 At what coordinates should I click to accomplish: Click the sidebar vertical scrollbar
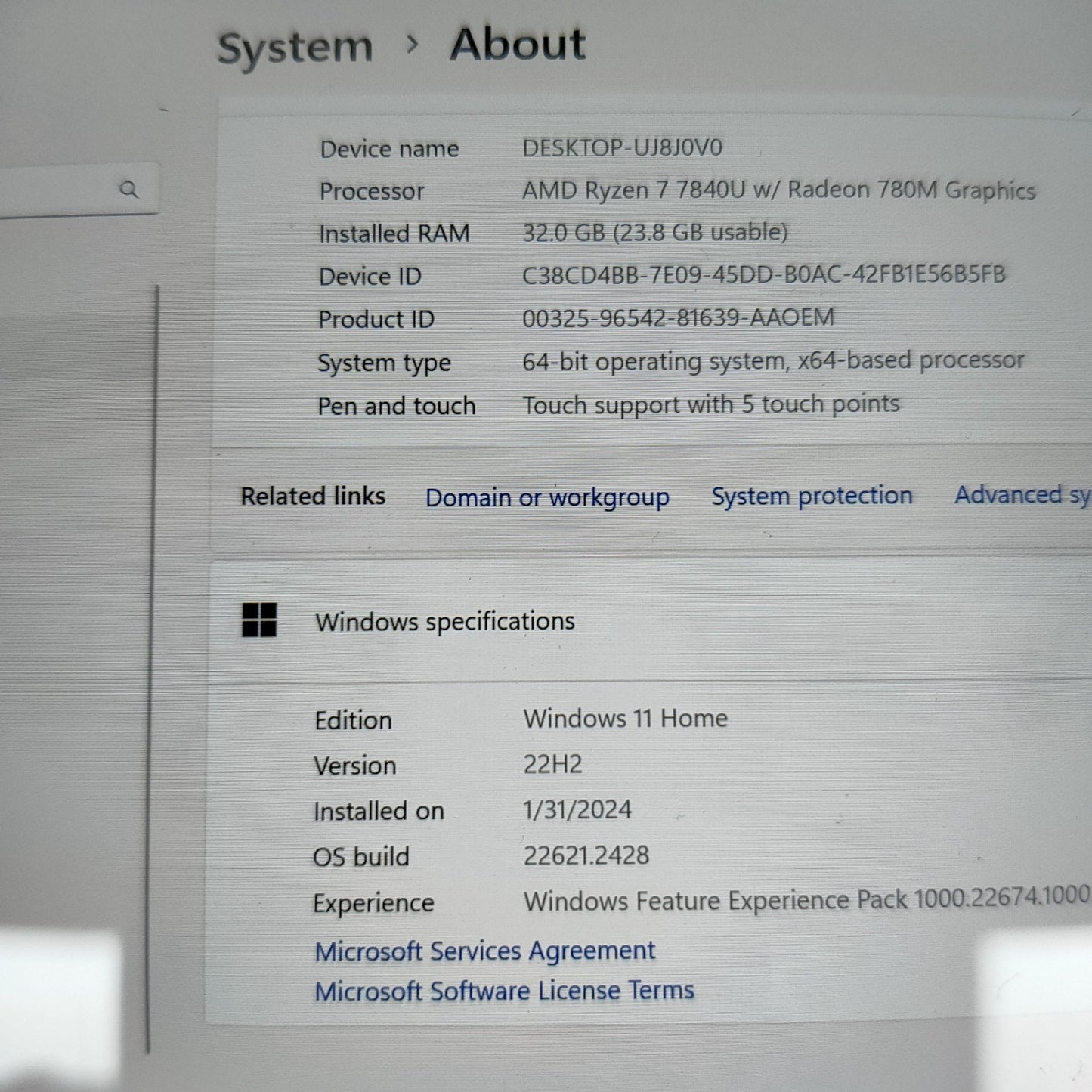click(x=153, y=669)
